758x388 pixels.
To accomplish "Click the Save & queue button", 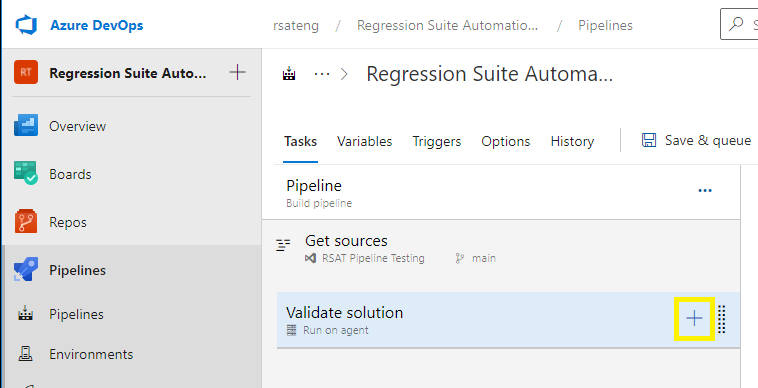I will (x=696, y=141).
